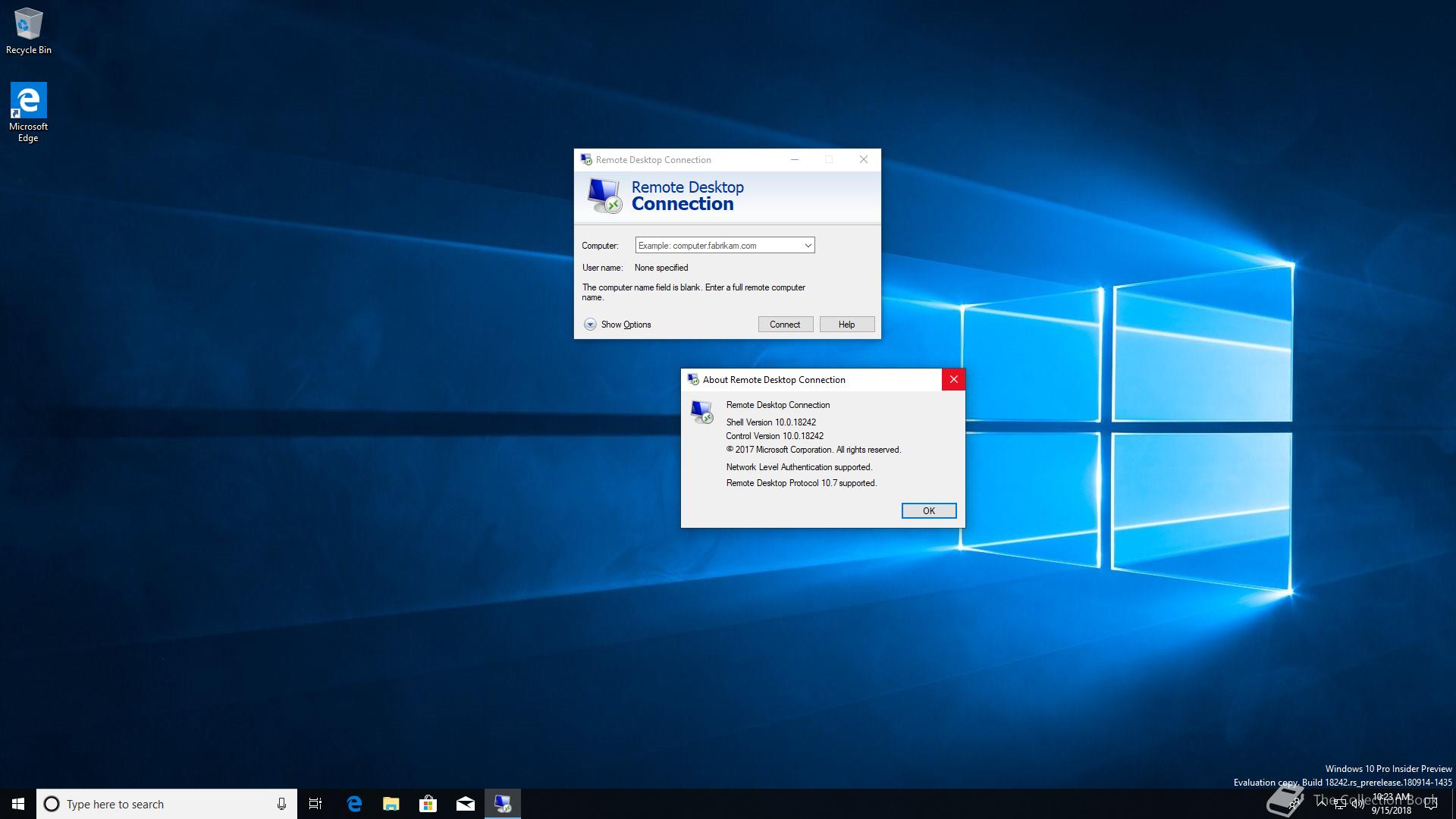Select the Remote Desktop Connection taskbar icon
Screen dimensions: 1456x819
502,804
